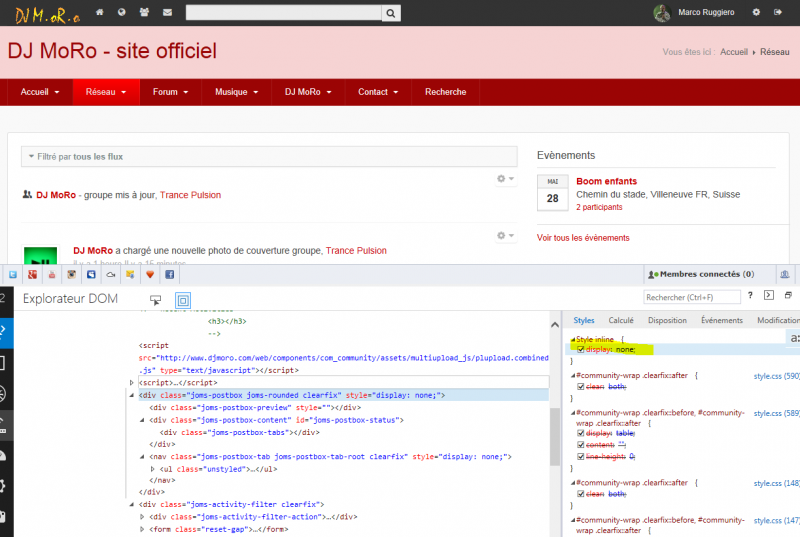Toggle the content property checkbox
Image resolution: width=800 pixels, height=537 pixels.
(x=580, y=445)
